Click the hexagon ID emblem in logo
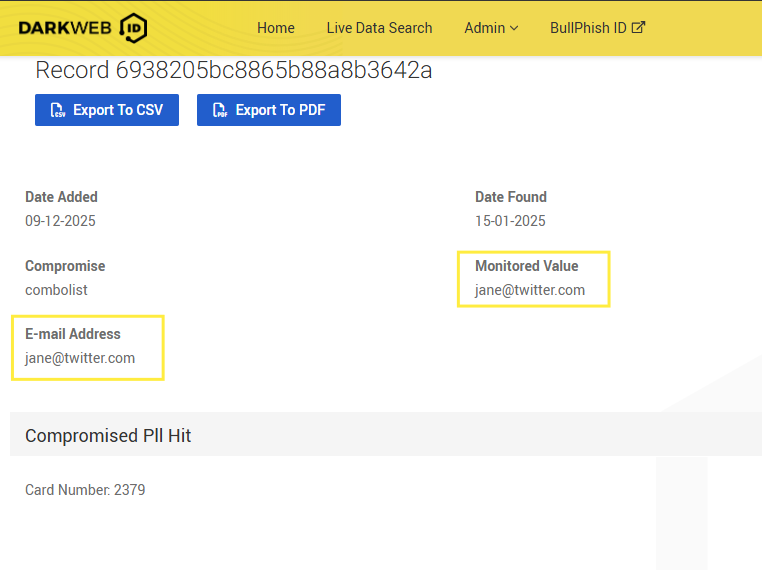762x570 pixels. 132,28
